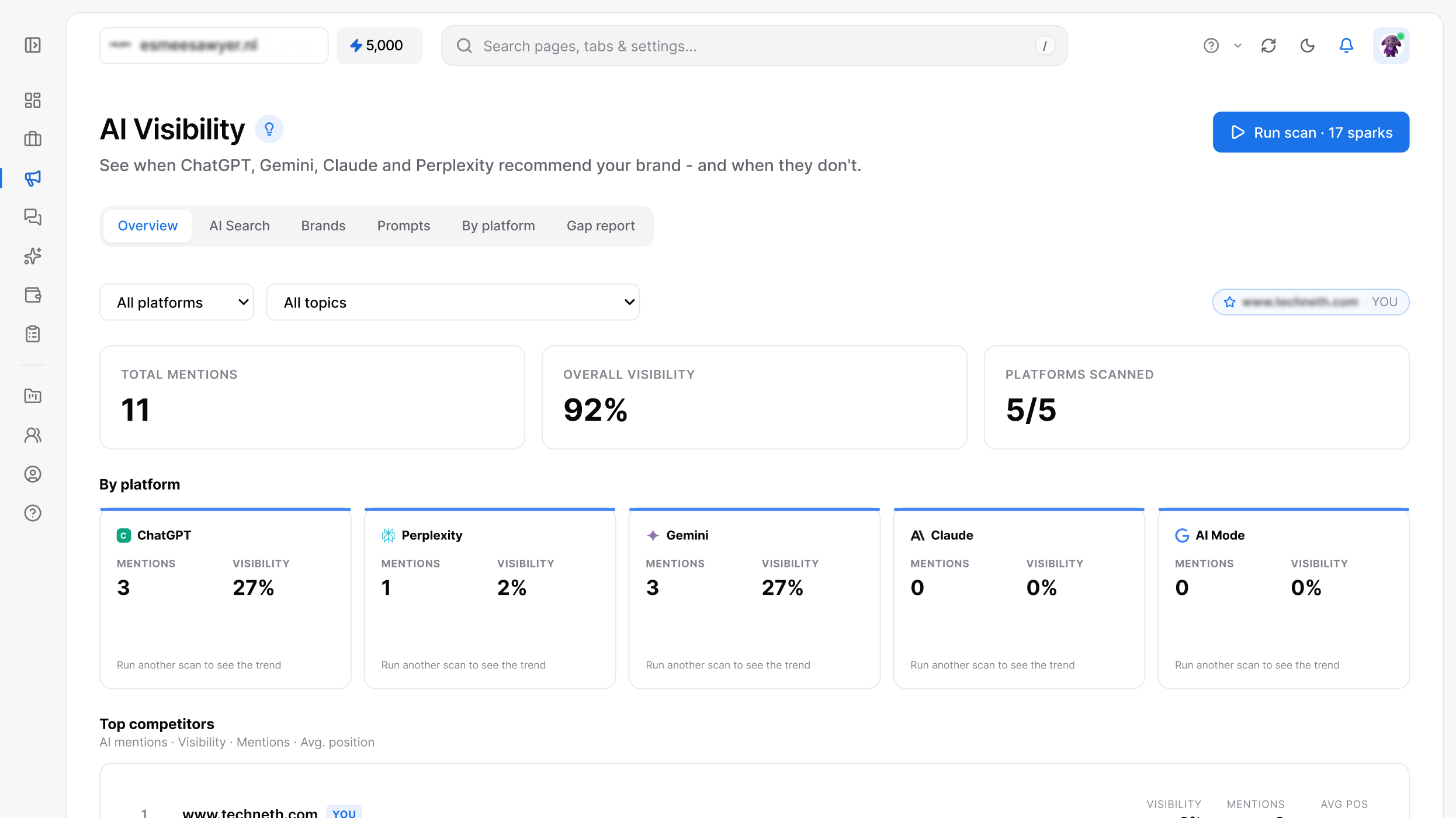Click the slash shortcut key hint in search
1456x818 pixels.
point(1045,46)
